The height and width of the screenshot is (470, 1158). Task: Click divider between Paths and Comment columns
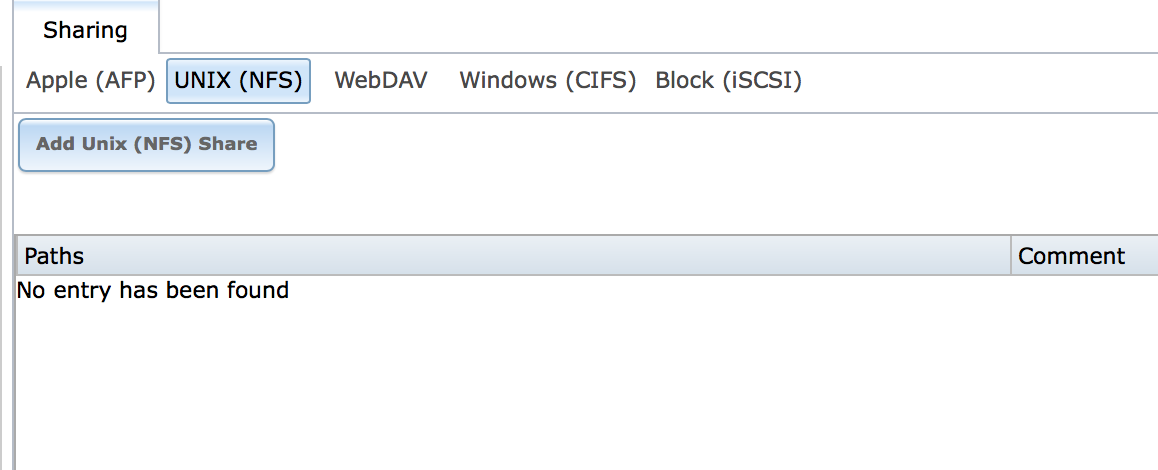coord(1011,256)
